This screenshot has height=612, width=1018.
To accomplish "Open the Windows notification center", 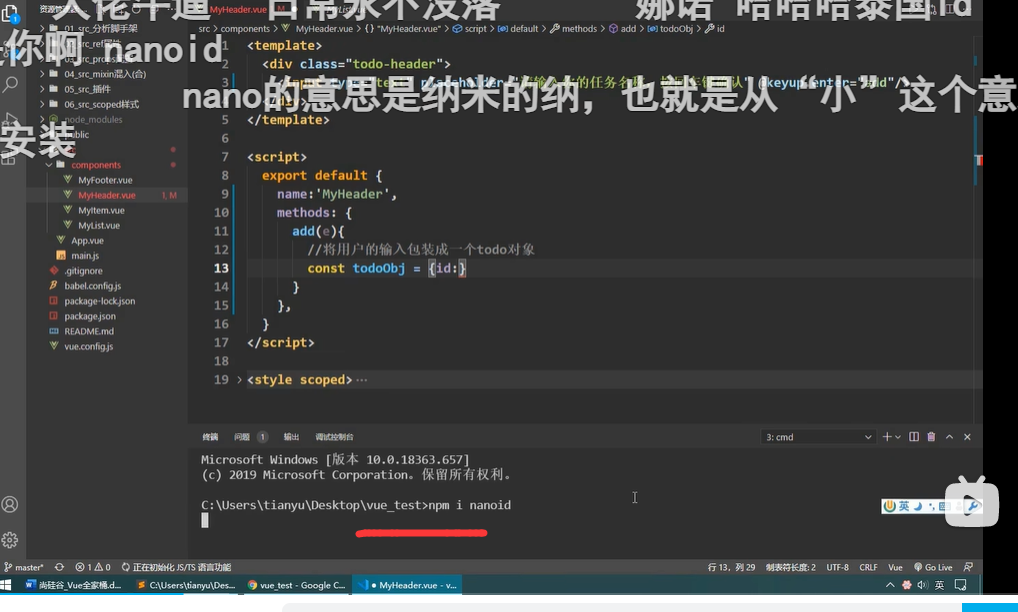I will [x=960, y=585].
